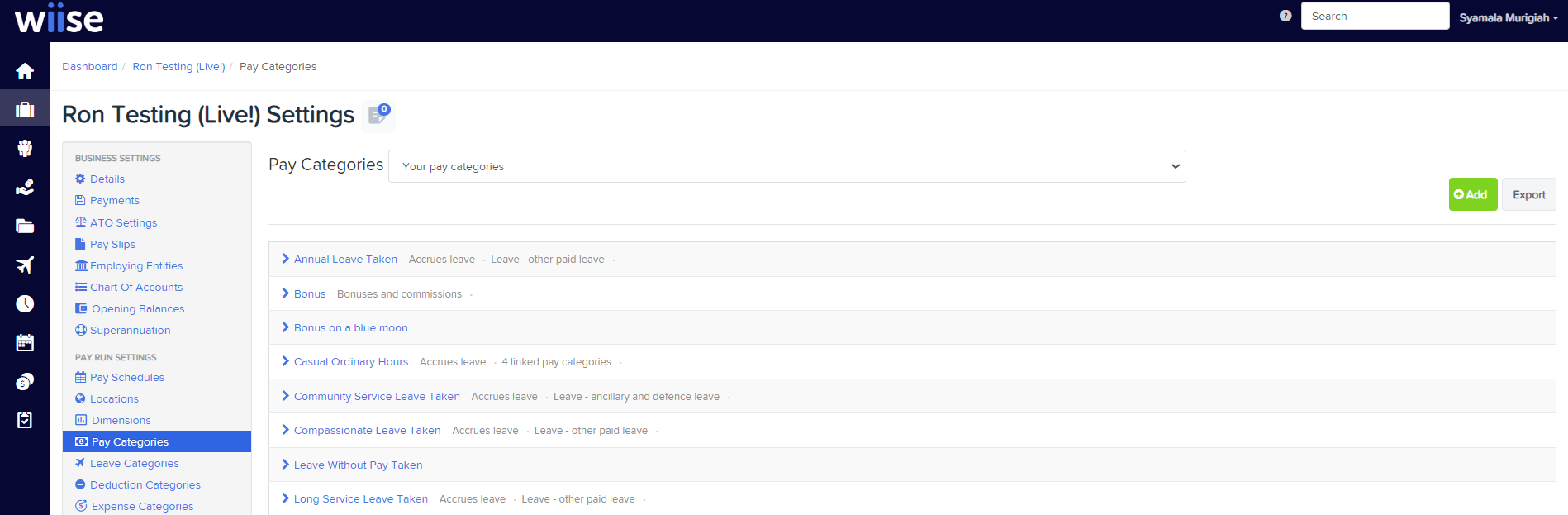
Task: Open Locations settings
Action: coord(114,398)
